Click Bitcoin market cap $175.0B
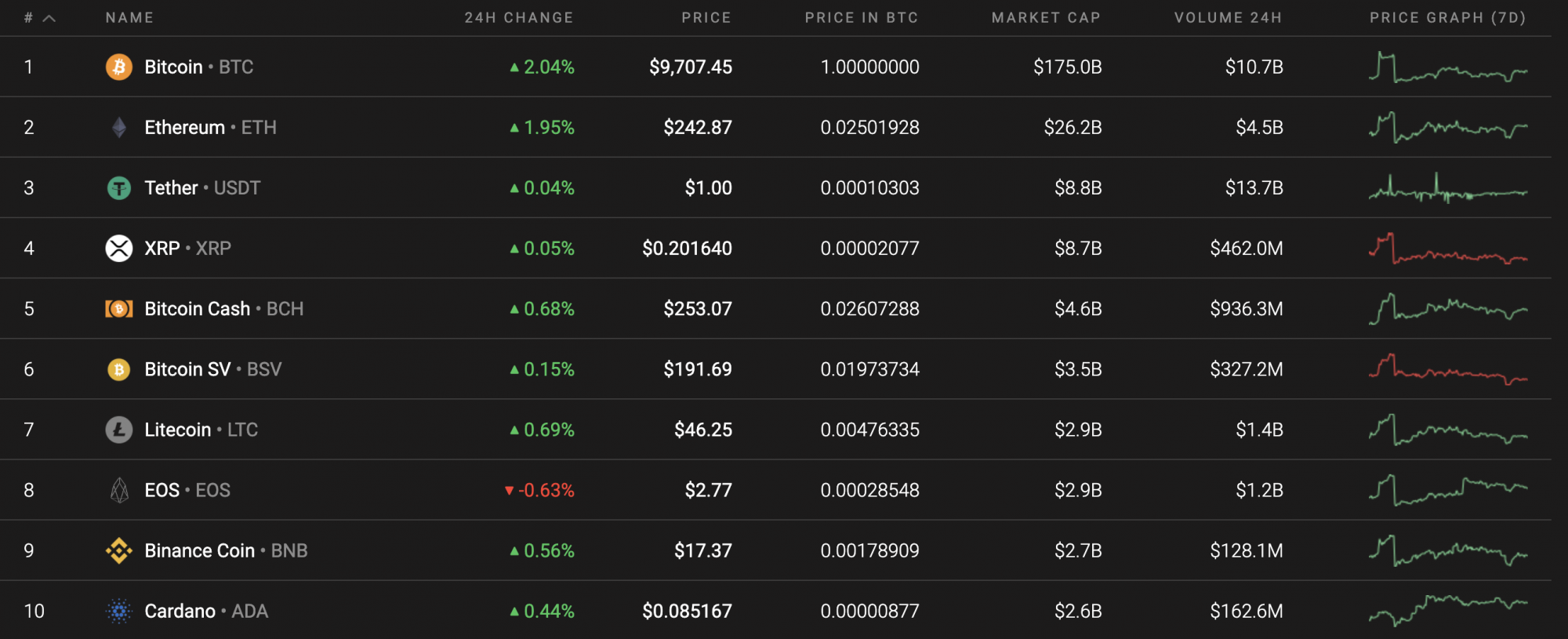Screen dimensions: 1568x639 pos(1067,67)
